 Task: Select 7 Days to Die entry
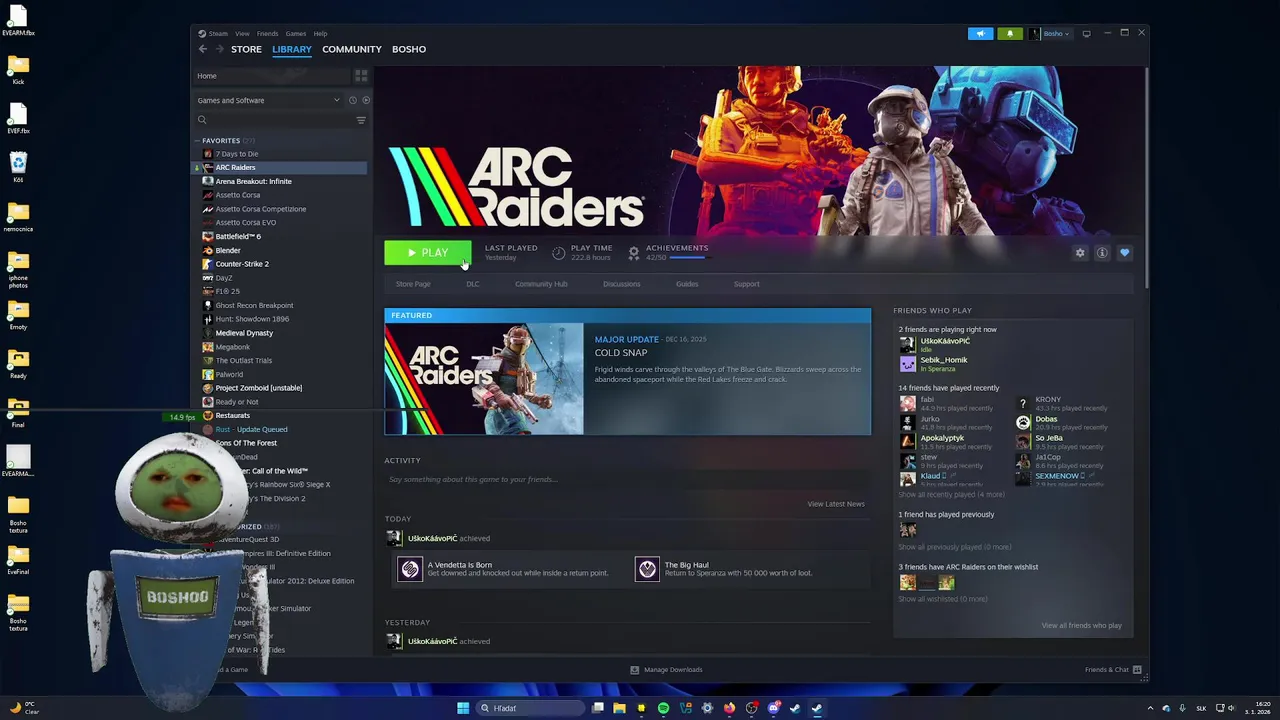coord(237,154)
